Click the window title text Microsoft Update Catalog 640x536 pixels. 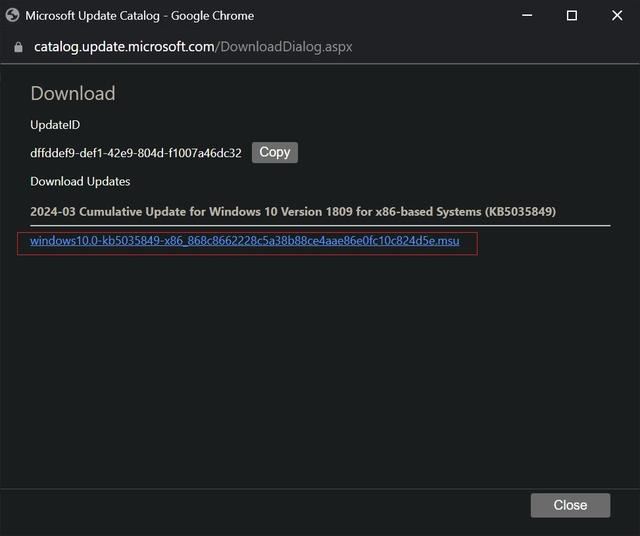pyautogui.click(x=139, y=15)
